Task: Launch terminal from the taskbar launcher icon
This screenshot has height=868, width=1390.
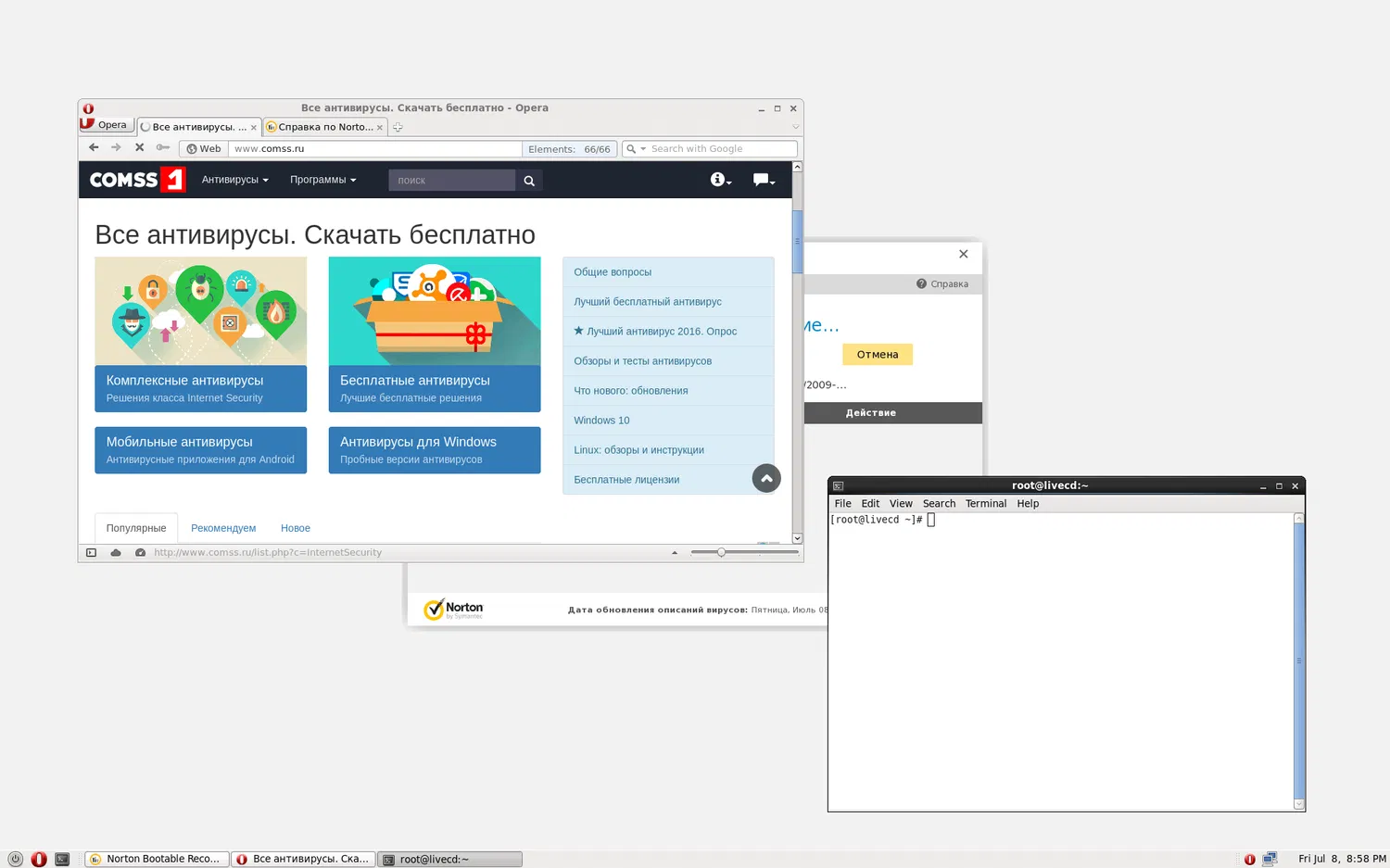Action: [62, 859]
